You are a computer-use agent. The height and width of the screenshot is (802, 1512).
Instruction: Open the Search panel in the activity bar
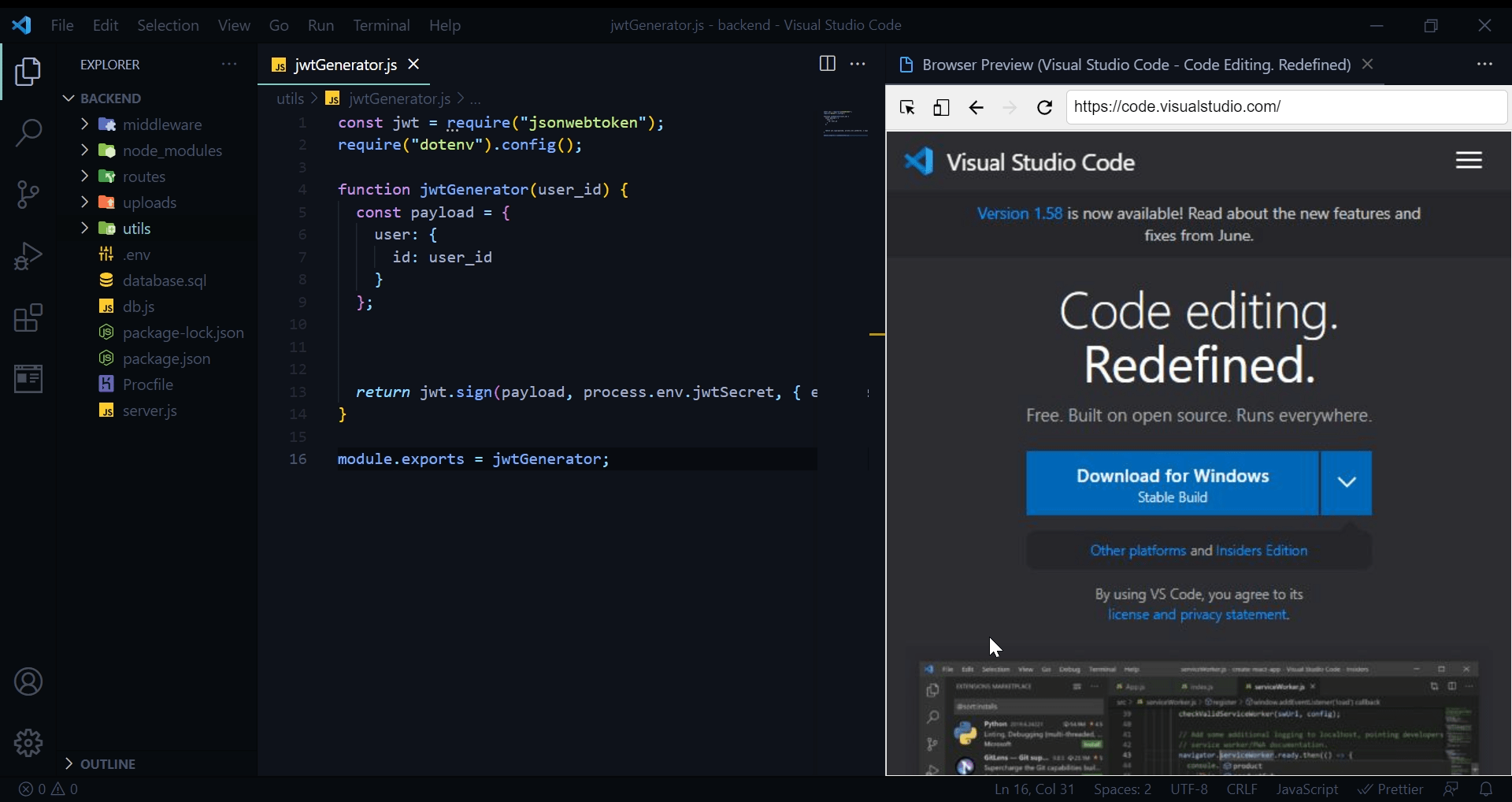tap(28, 132)
